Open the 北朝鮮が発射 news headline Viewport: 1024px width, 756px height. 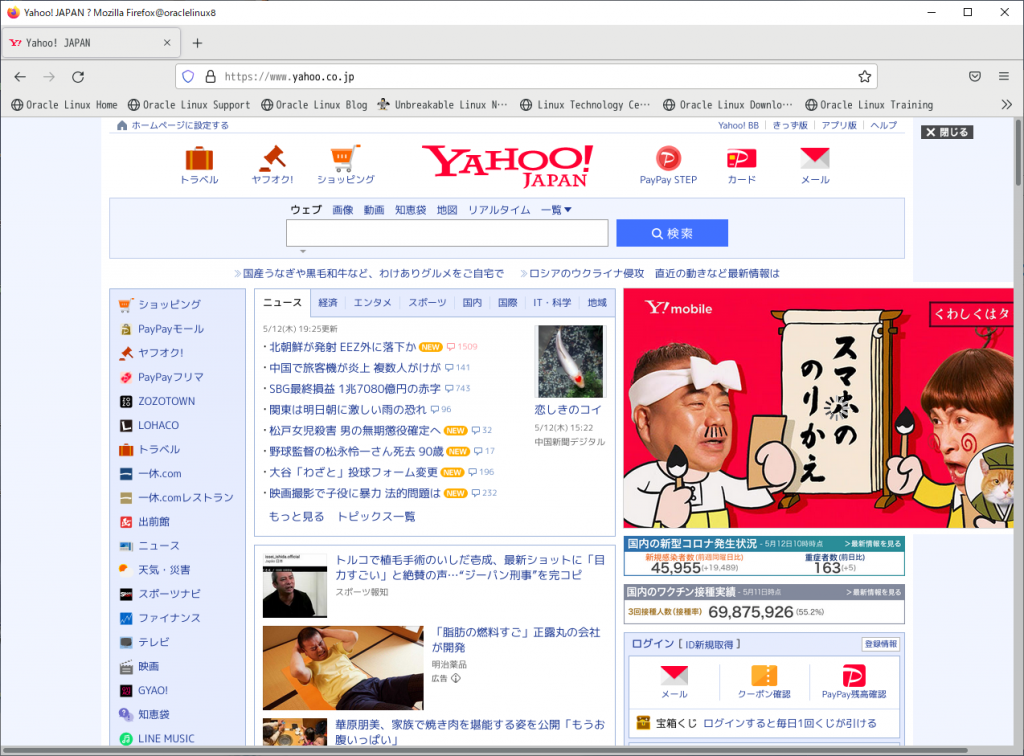tap(343, 347)
